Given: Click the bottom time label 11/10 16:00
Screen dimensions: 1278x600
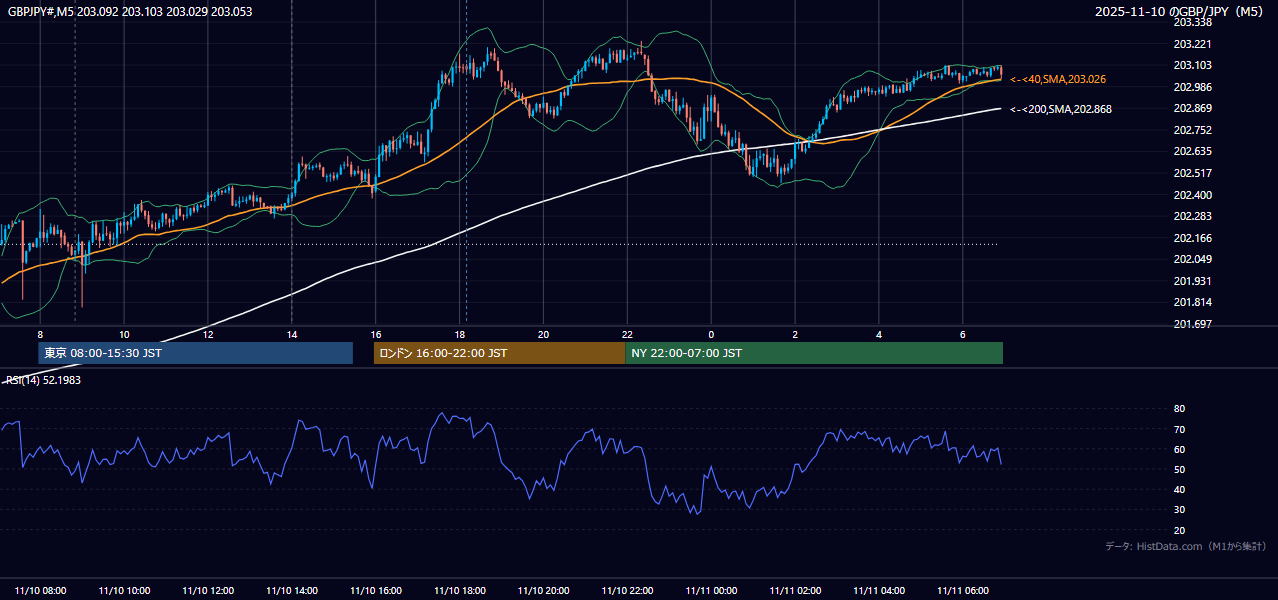Looking at the screenshot, I should tap(376, 591).
